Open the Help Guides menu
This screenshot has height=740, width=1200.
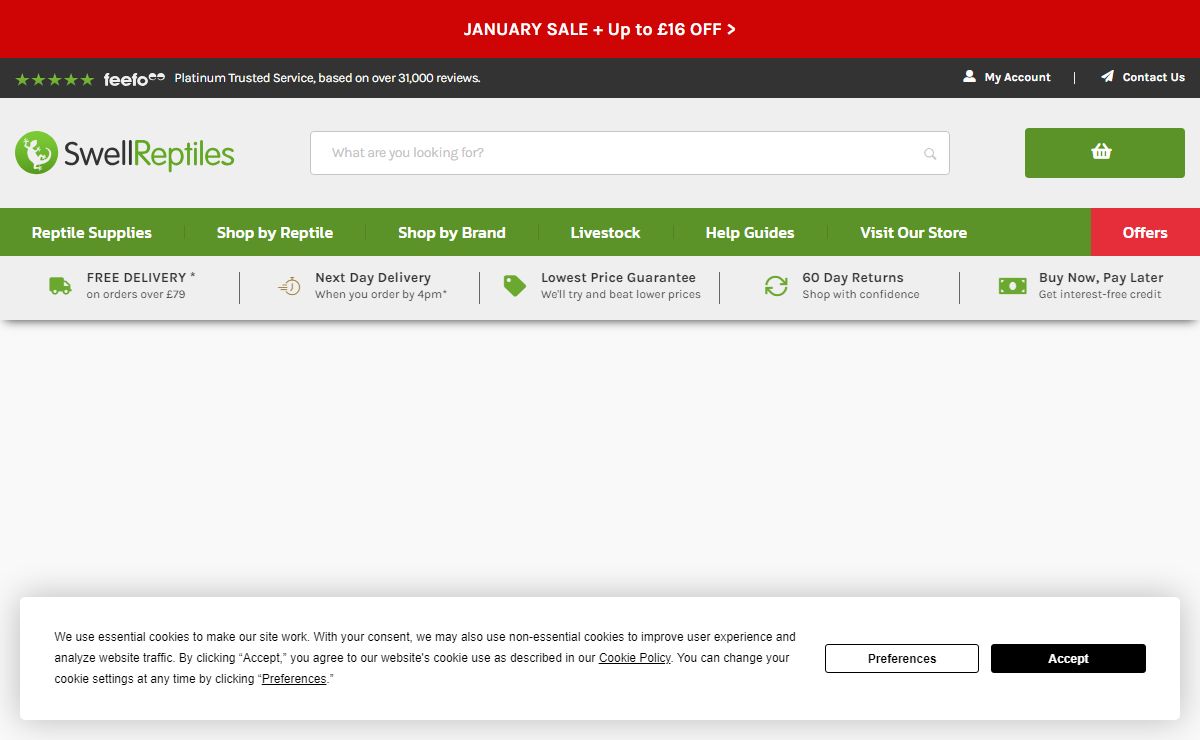pos(750,232)
